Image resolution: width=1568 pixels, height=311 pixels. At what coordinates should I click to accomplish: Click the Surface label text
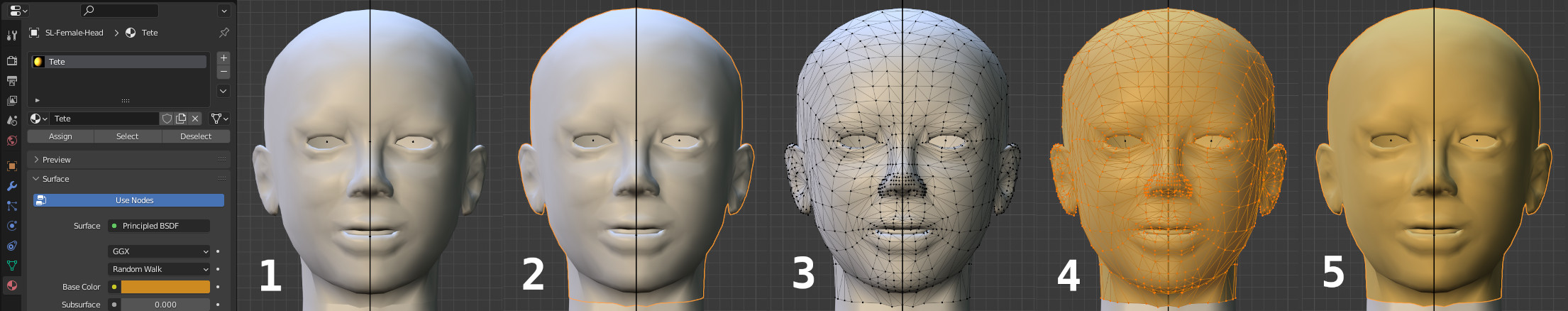coord(87,226)
